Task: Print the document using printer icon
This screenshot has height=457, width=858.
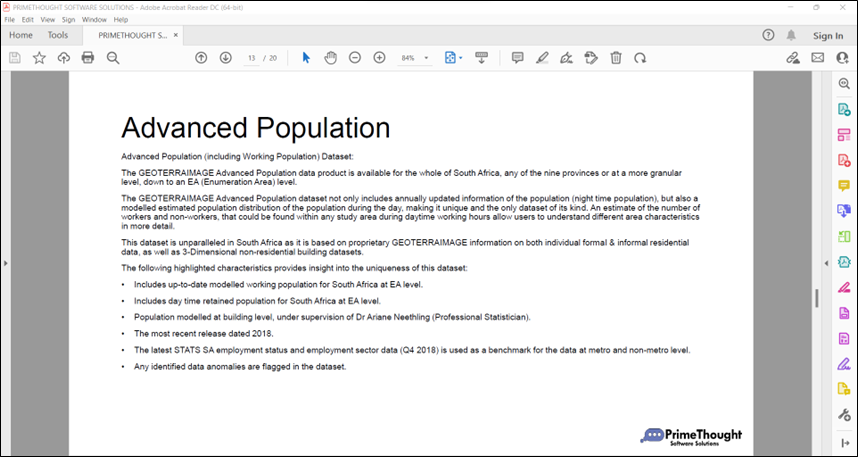Action: pos(88,58)
